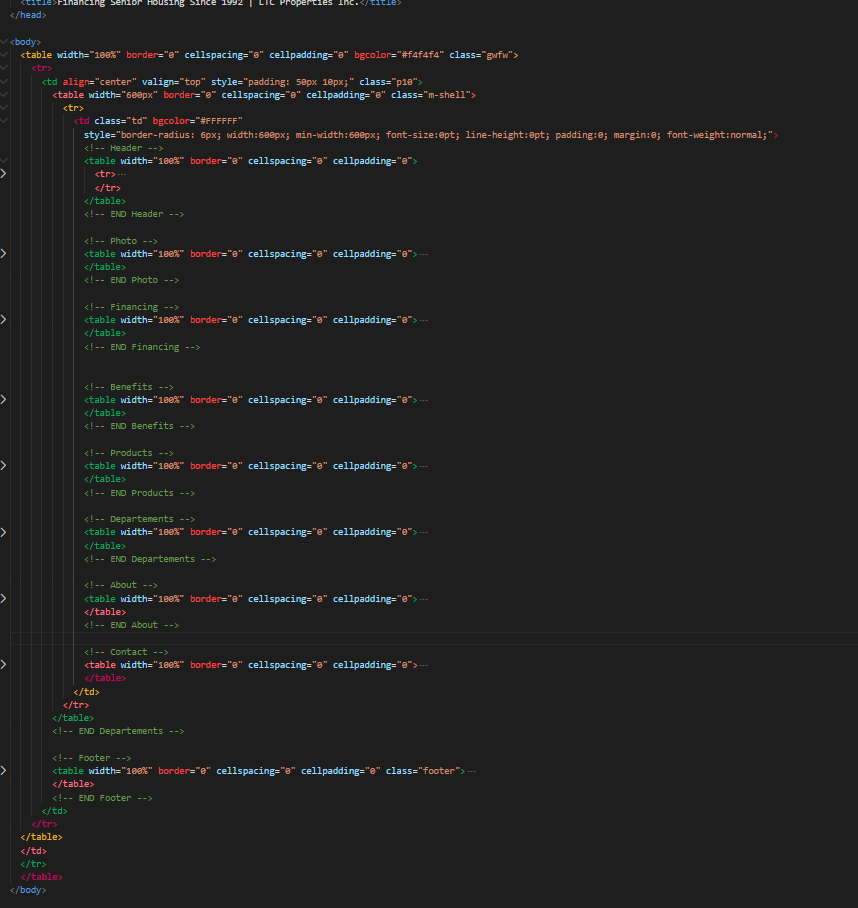Collapse the td align="center" fold chevron
The height and width of the screenshot is (908, 858).
(x=4, y=82)
